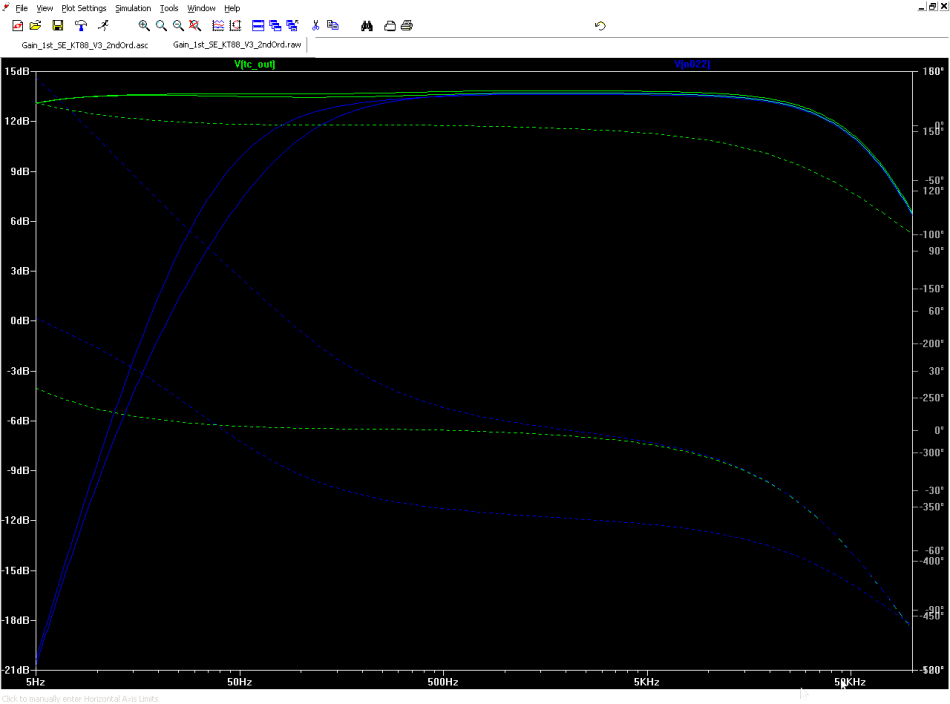This screenshot has height=704, width=950.
Task: Click the Autorange waveform icon
Action: (218, 25)
